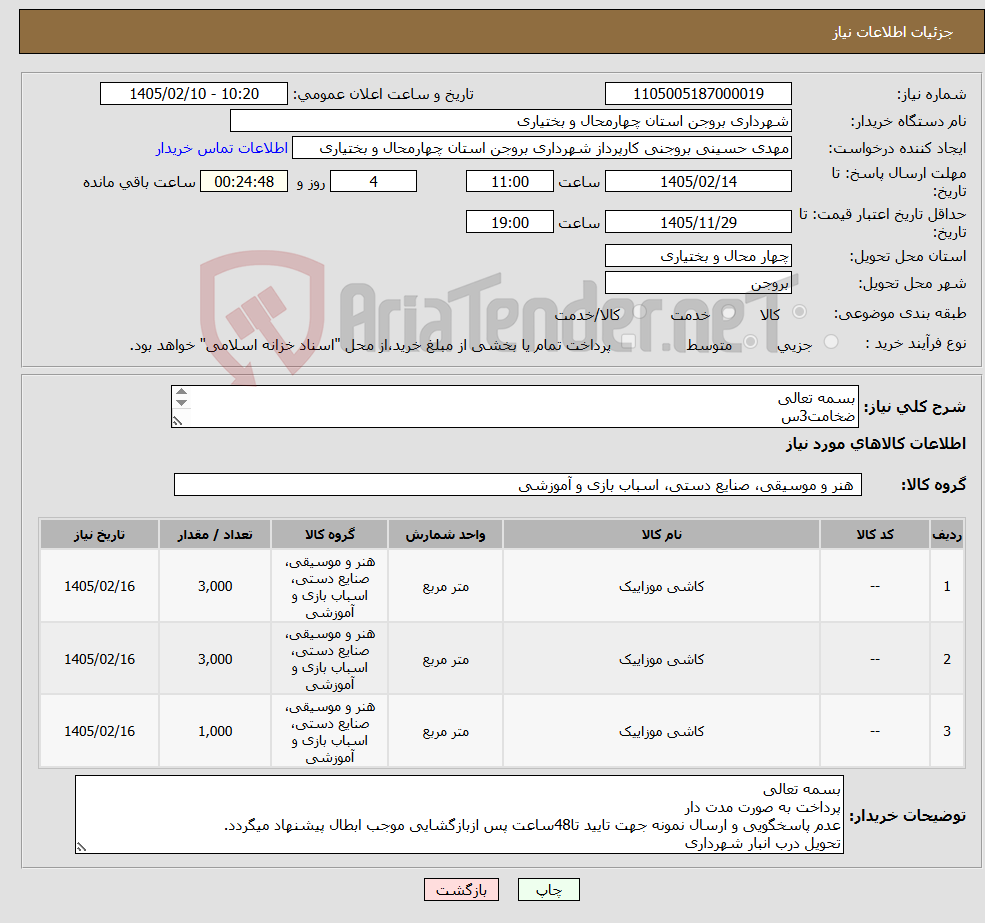985x923 pixels.
Task: Grab resize handle of general description box
Action: pyautogui.click(x=178, y=421)
